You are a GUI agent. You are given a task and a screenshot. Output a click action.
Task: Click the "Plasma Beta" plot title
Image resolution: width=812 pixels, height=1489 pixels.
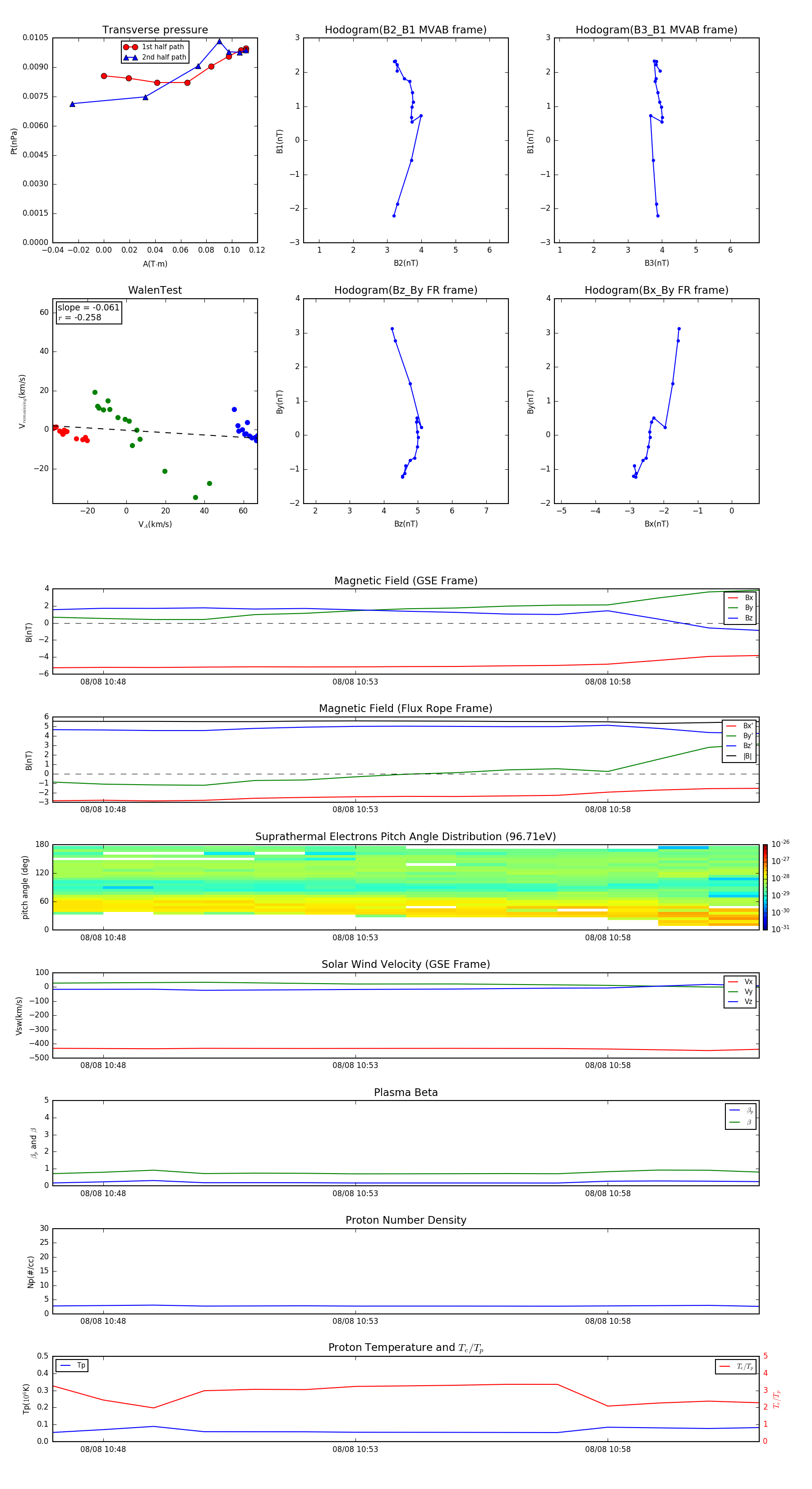[x=406, y=1093]
